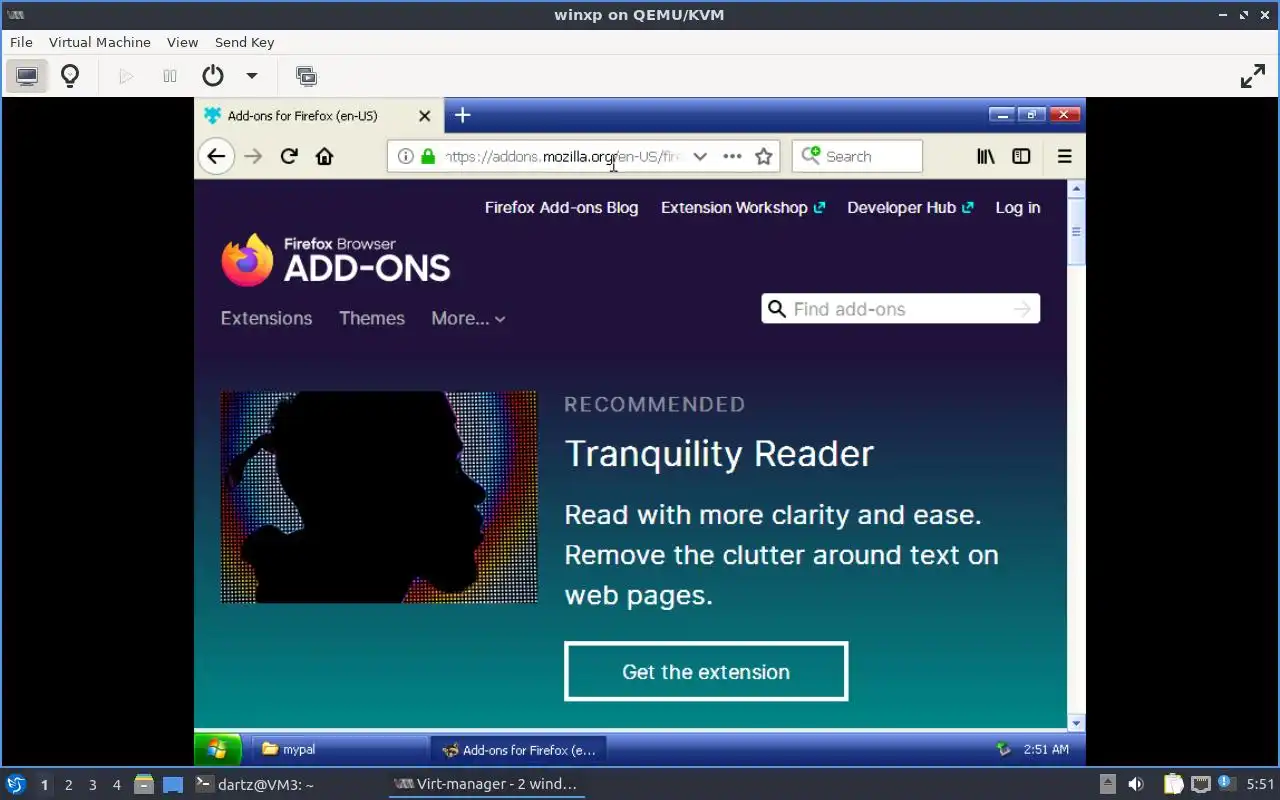Open the browser hamburger menu
The height and width of the screenshot is (800, 1280).
point(1064,156)
